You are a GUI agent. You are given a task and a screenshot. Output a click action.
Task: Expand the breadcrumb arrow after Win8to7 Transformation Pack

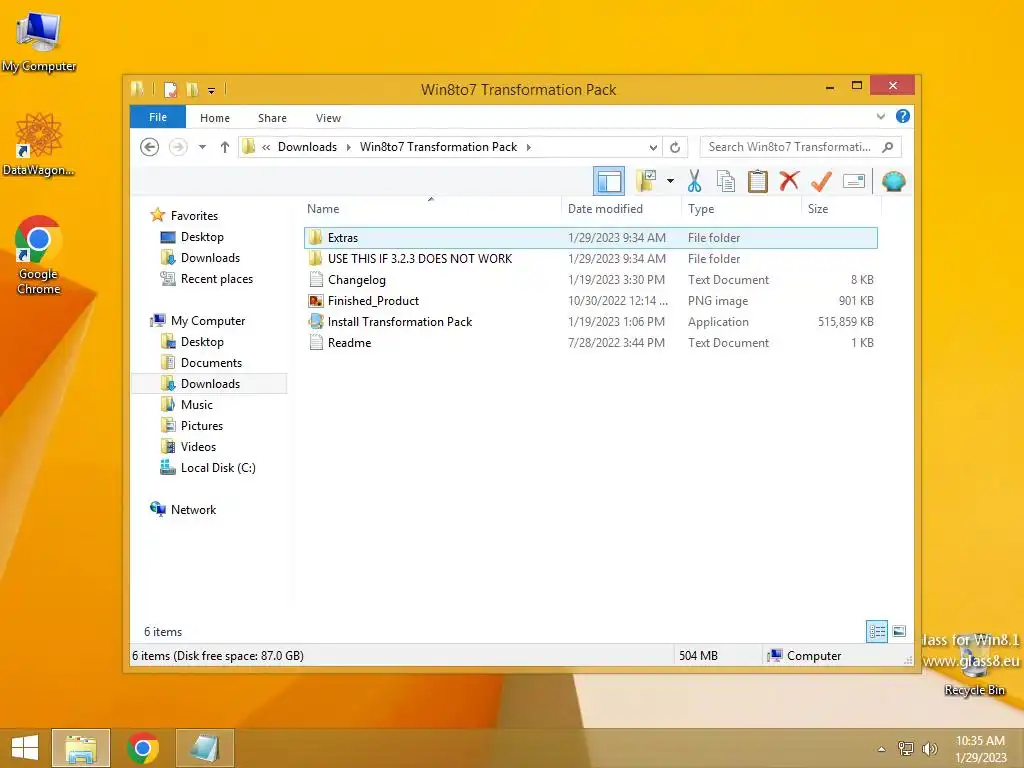click(x=528, y=147)
